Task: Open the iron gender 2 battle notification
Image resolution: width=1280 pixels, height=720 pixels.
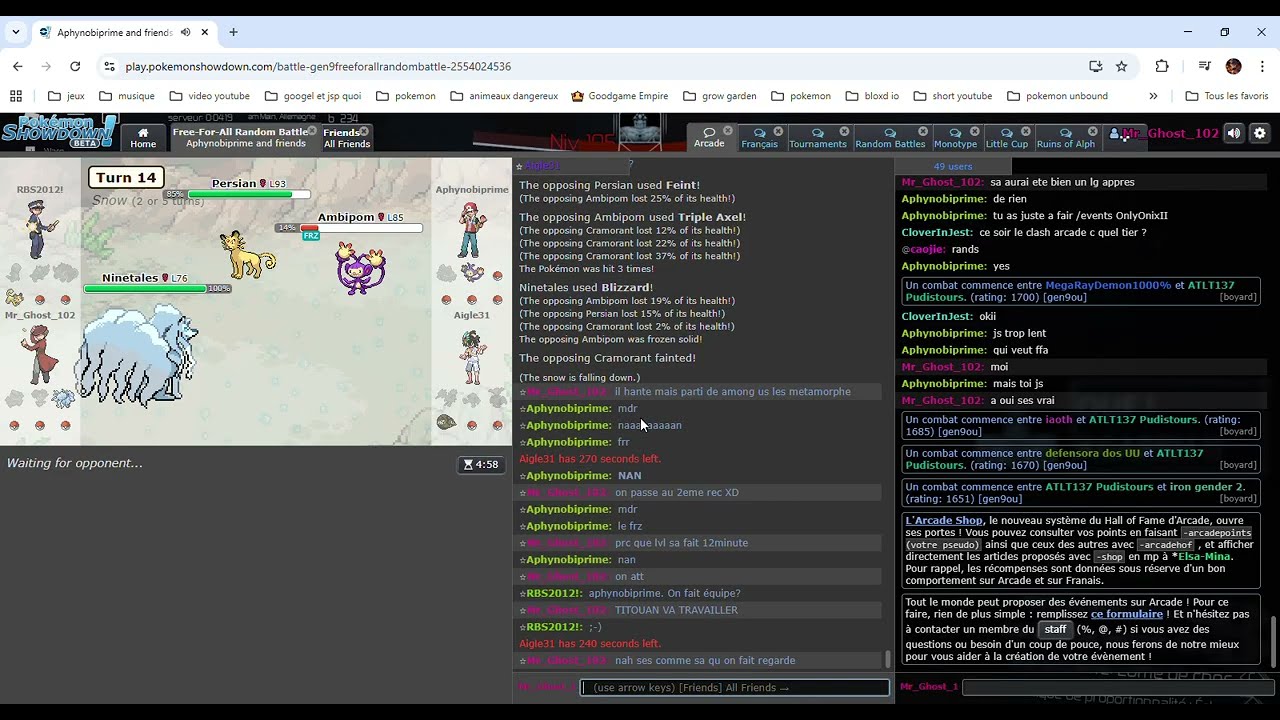Action: click(1080, 493)
